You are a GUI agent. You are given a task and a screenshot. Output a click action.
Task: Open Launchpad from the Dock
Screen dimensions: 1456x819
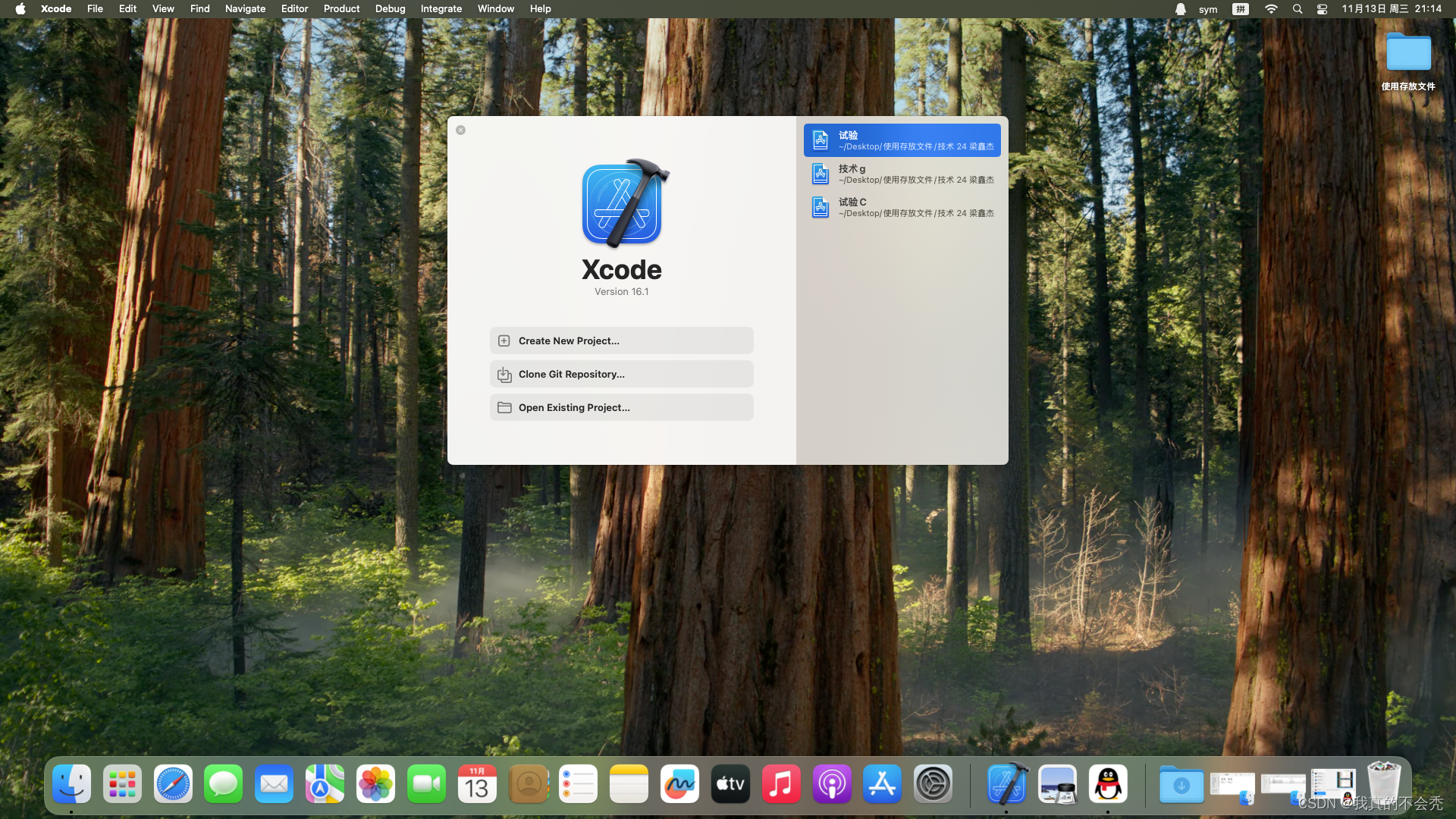click(122, 784)
